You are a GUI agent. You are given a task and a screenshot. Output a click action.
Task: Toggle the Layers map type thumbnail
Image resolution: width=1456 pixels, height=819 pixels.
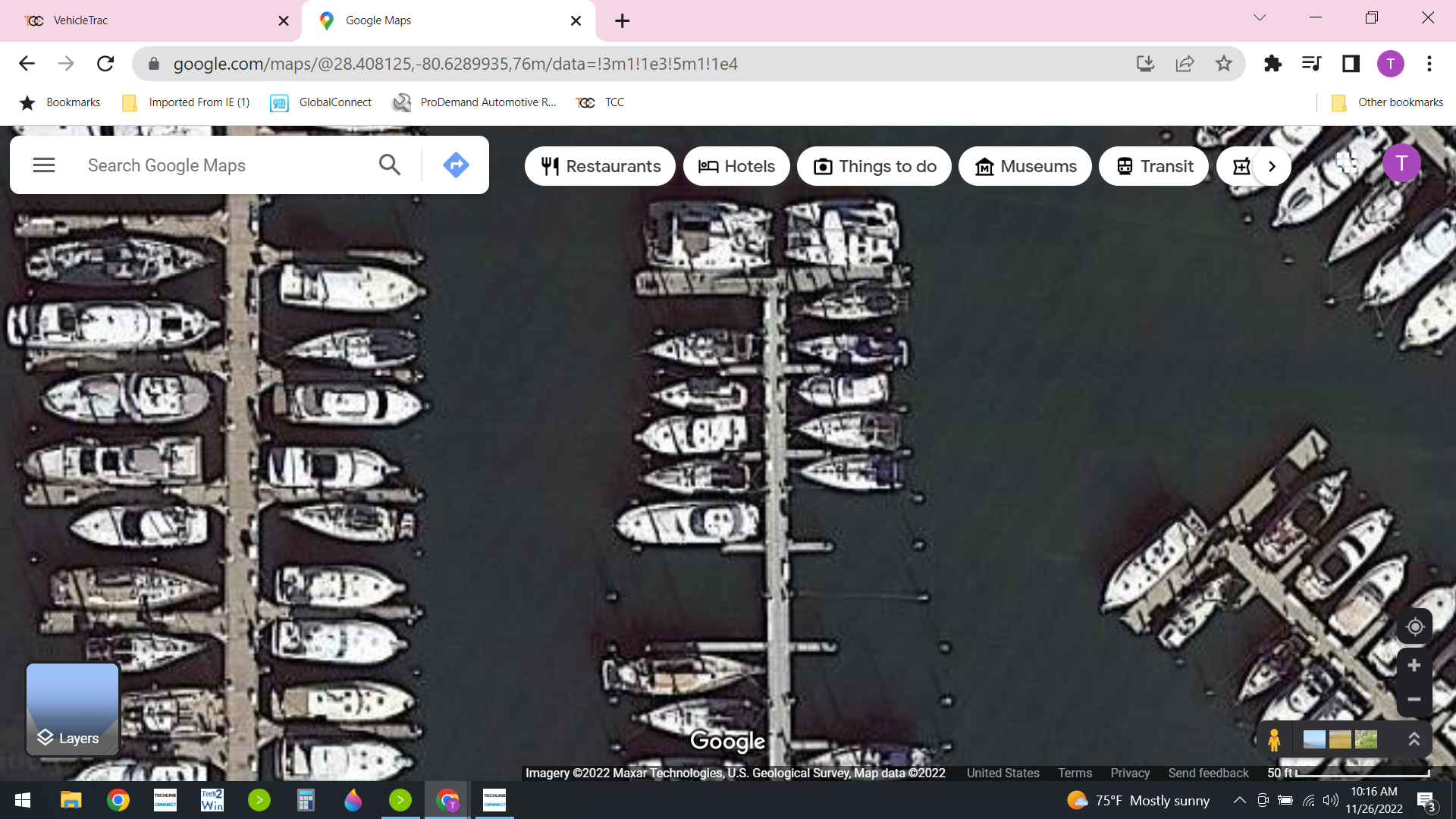73,709
